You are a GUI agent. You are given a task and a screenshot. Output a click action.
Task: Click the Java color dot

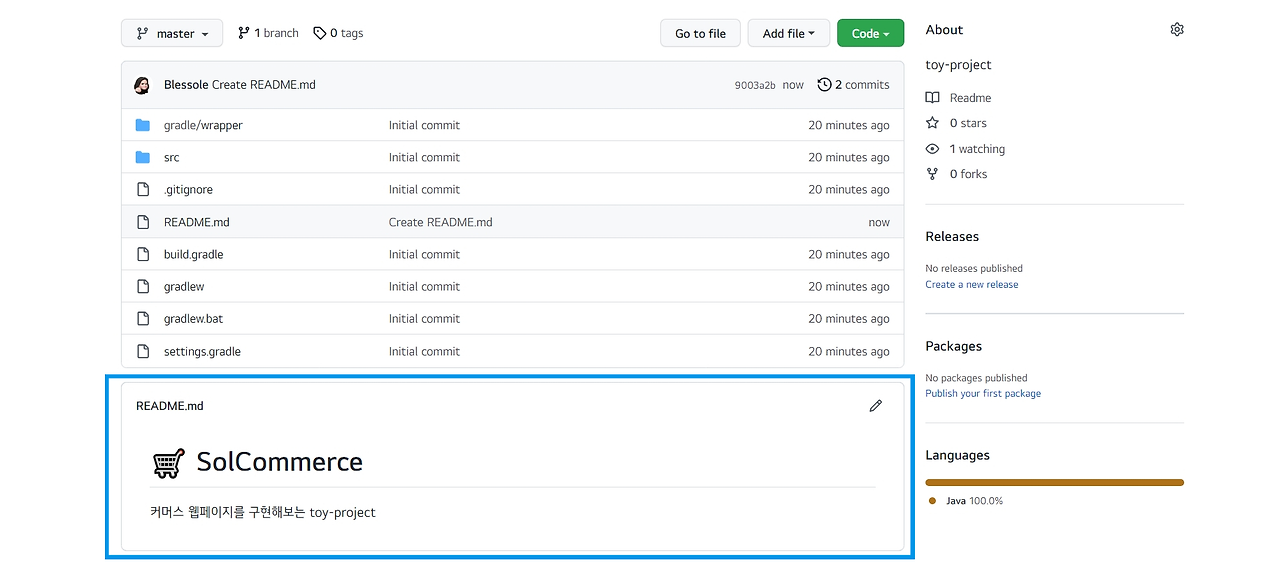pos(932,501)
